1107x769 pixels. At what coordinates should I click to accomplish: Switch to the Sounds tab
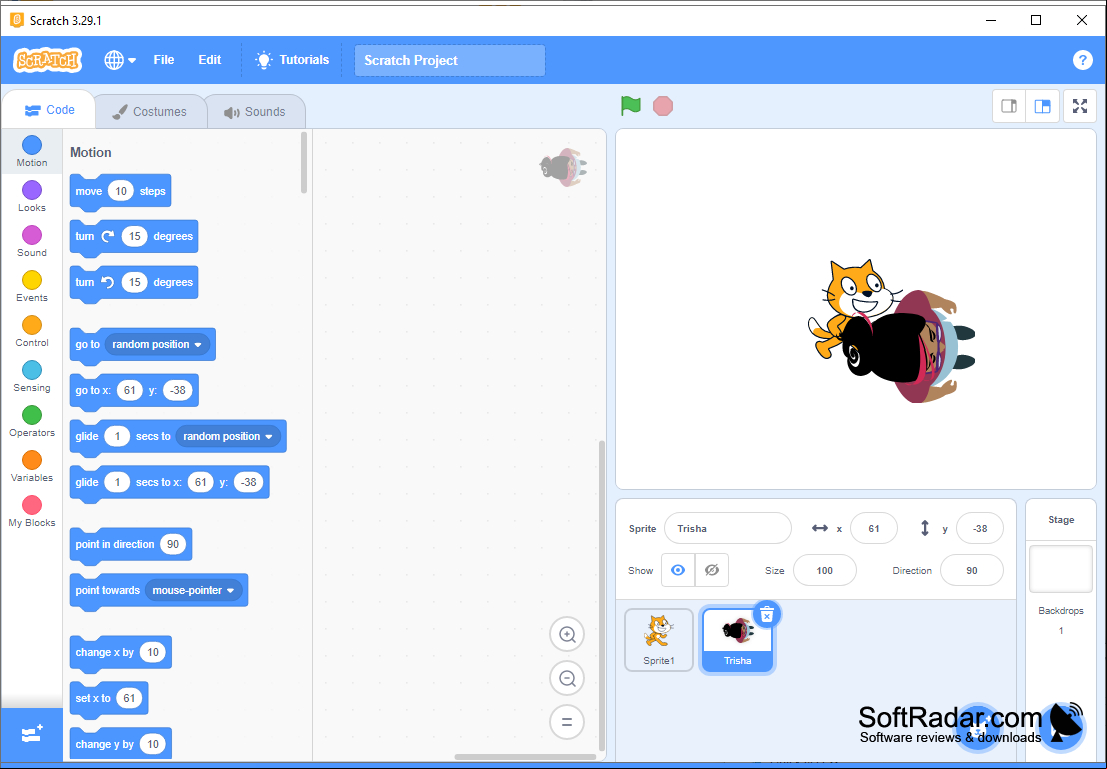[255, 112]
